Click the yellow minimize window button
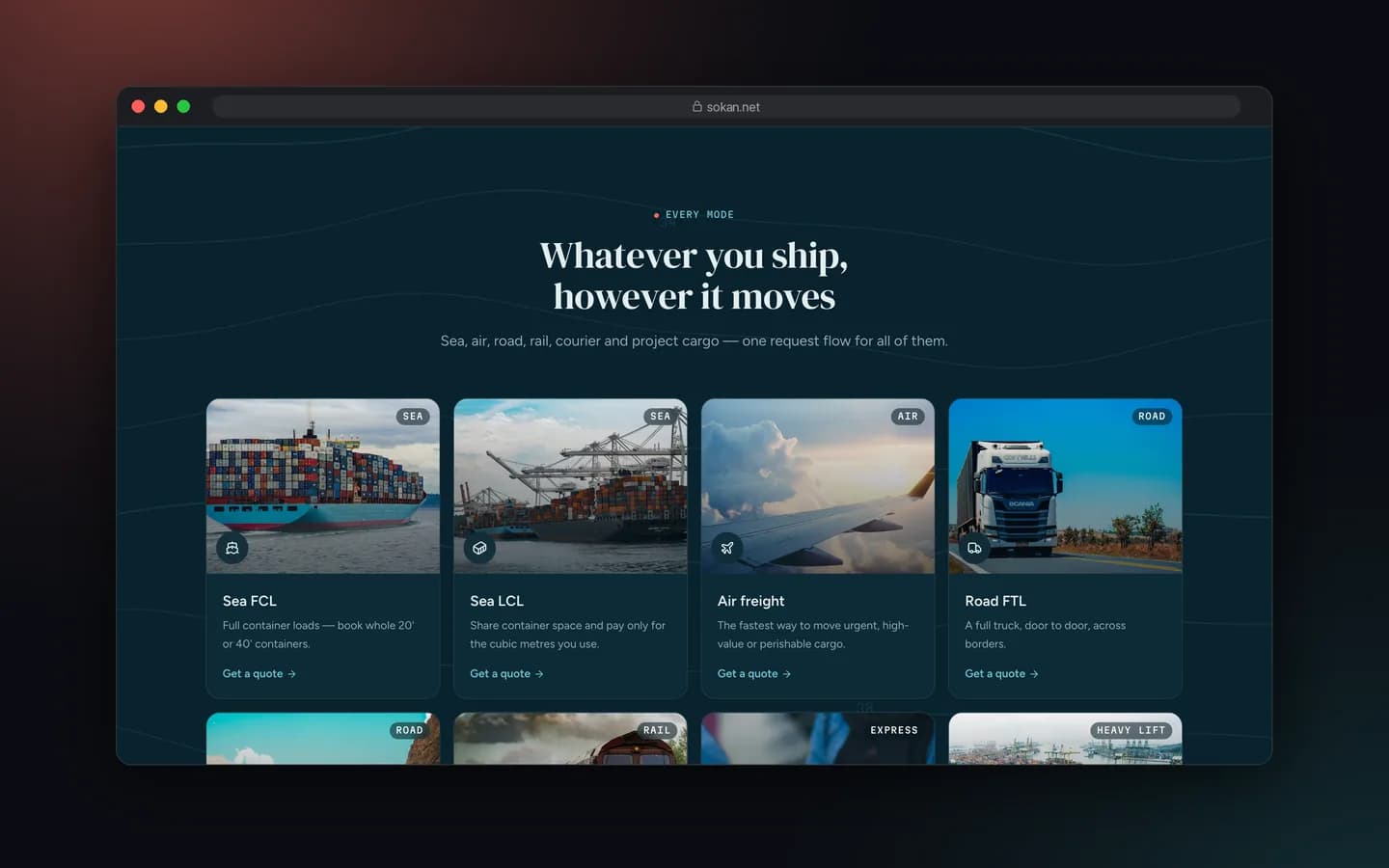Image resolution: width=1389 pixels, height=868 pixels. coord(161,107)
